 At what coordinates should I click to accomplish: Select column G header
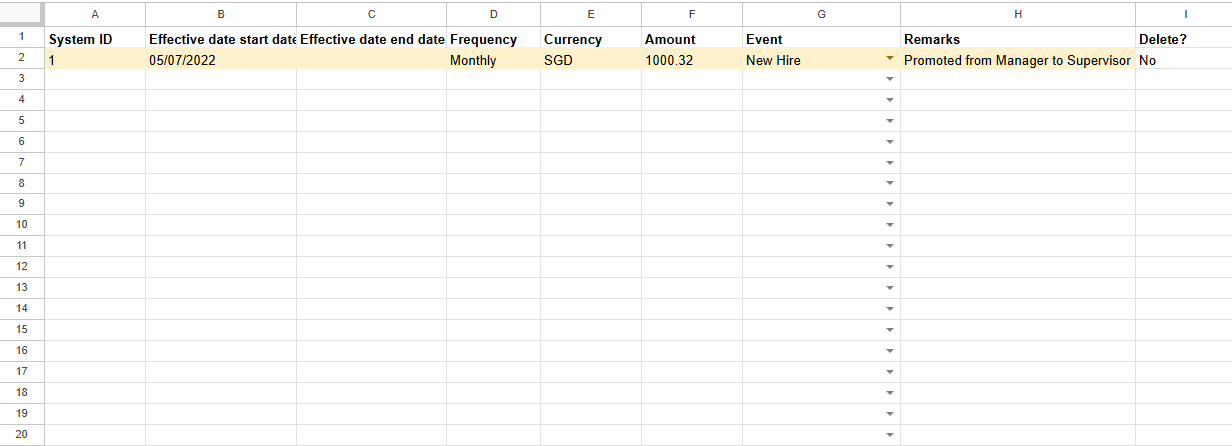point(822,14)
